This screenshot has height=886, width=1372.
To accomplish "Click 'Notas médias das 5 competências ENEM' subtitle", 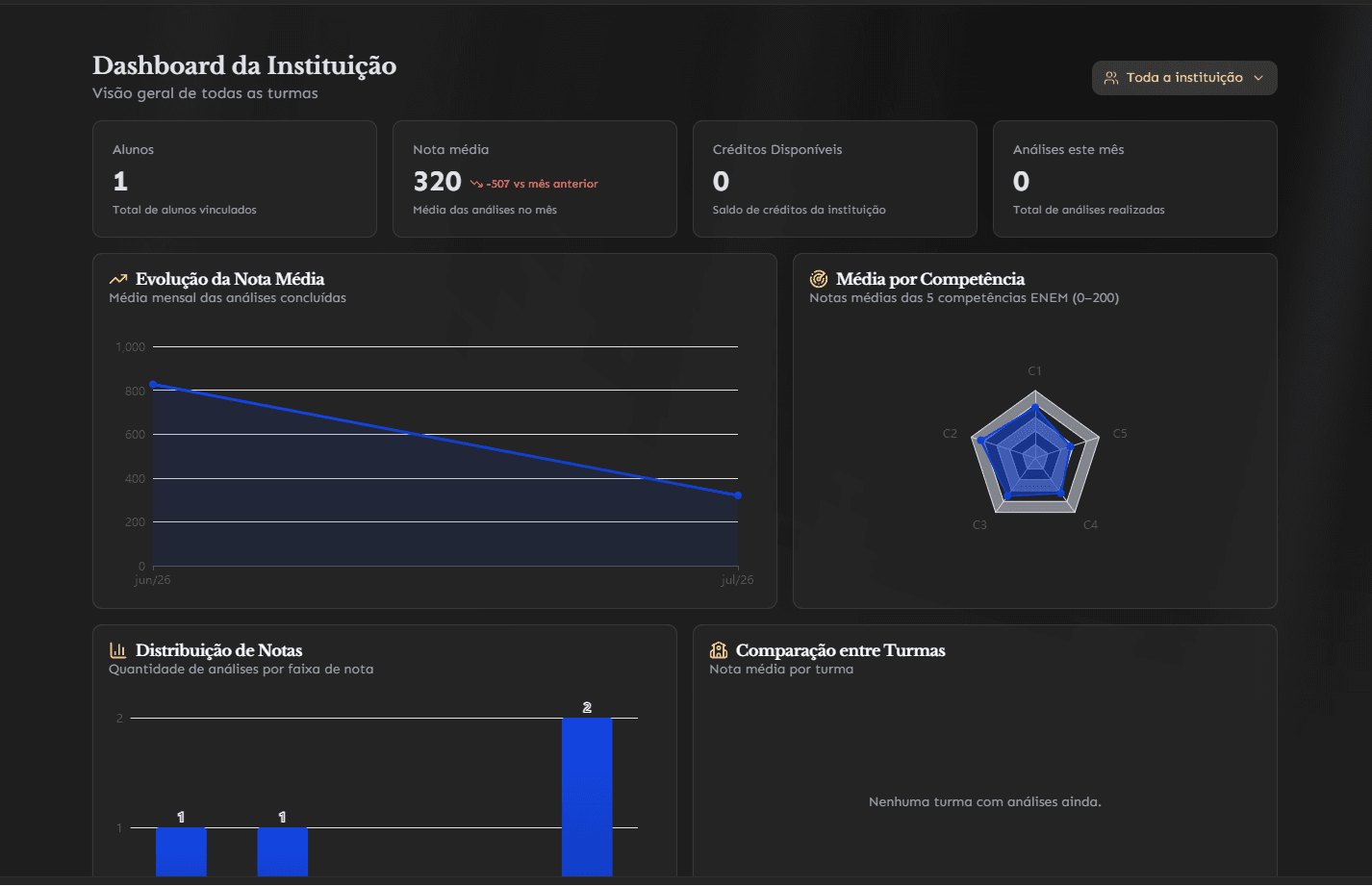I will click(x=964, y=298).
